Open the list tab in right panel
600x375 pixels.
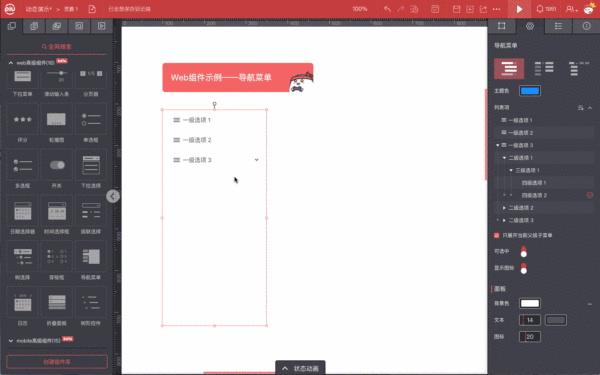click(558, 26)
